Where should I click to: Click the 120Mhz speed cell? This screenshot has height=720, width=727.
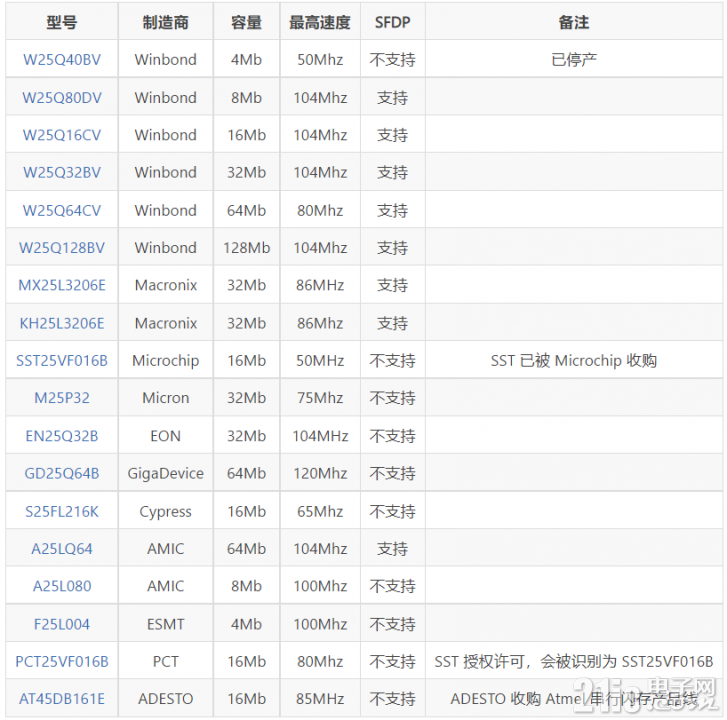pyautogui.click(x=320, y=473)
